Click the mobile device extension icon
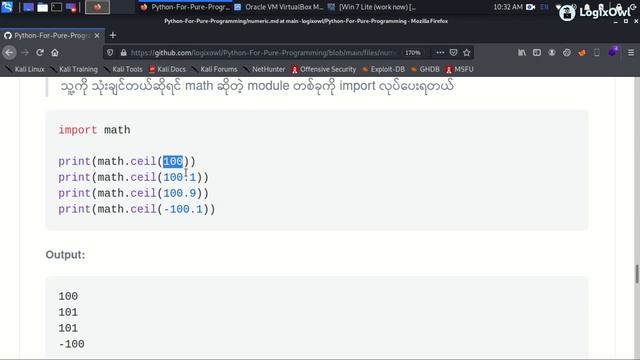This screenshot has height=360, width=640. (597, 53)
